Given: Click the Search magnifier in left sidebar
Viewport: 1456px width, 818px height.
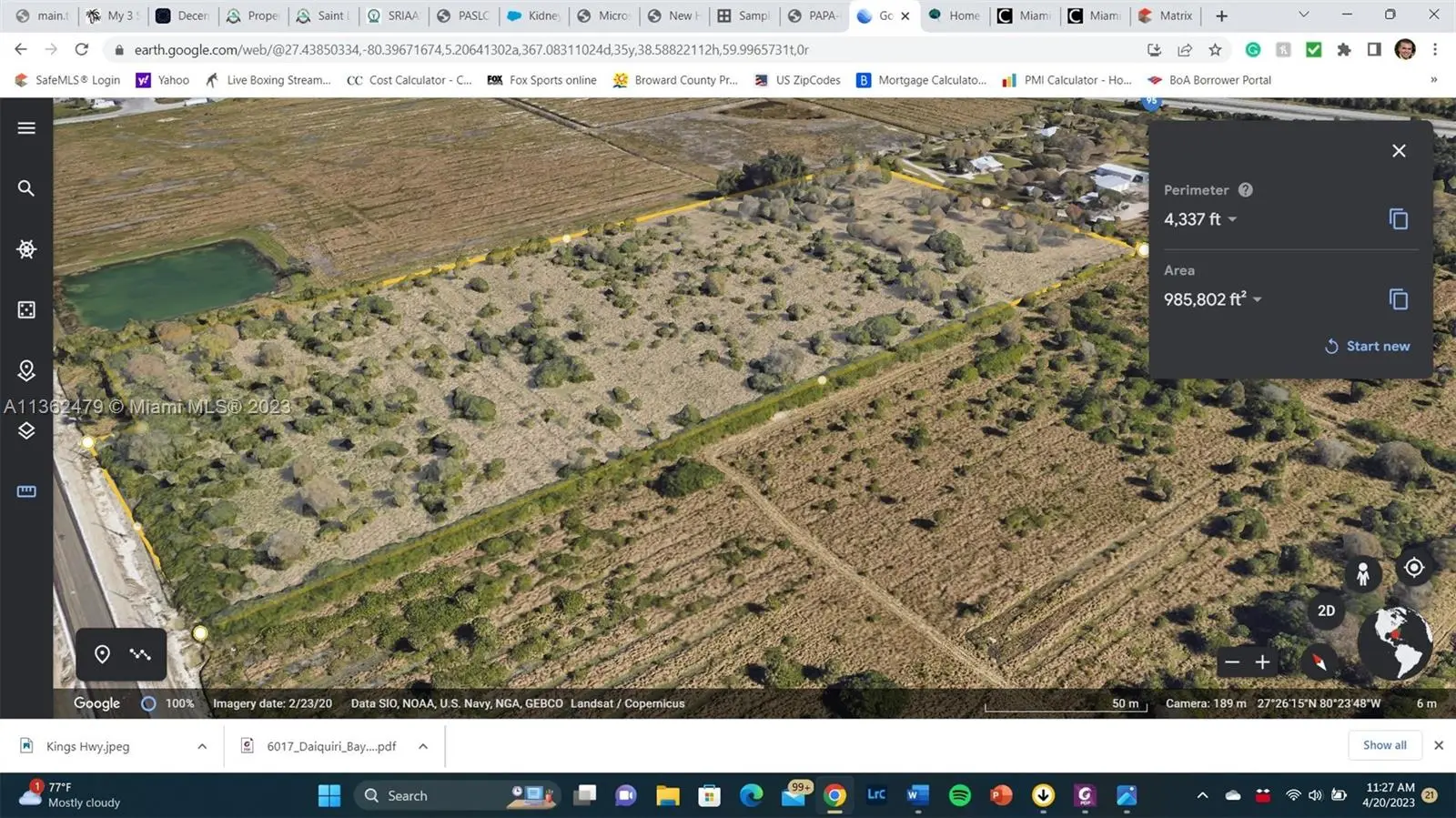Looking at the screenshot, I should tap(26, 188).
